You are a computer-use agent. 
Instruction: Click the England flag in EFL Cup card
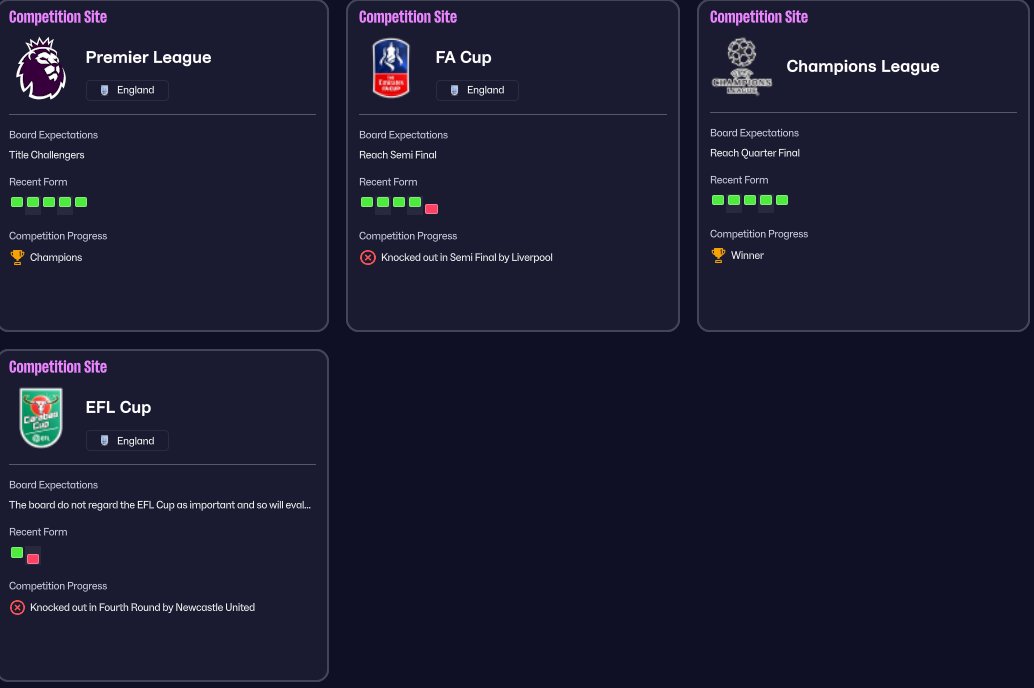104,441
